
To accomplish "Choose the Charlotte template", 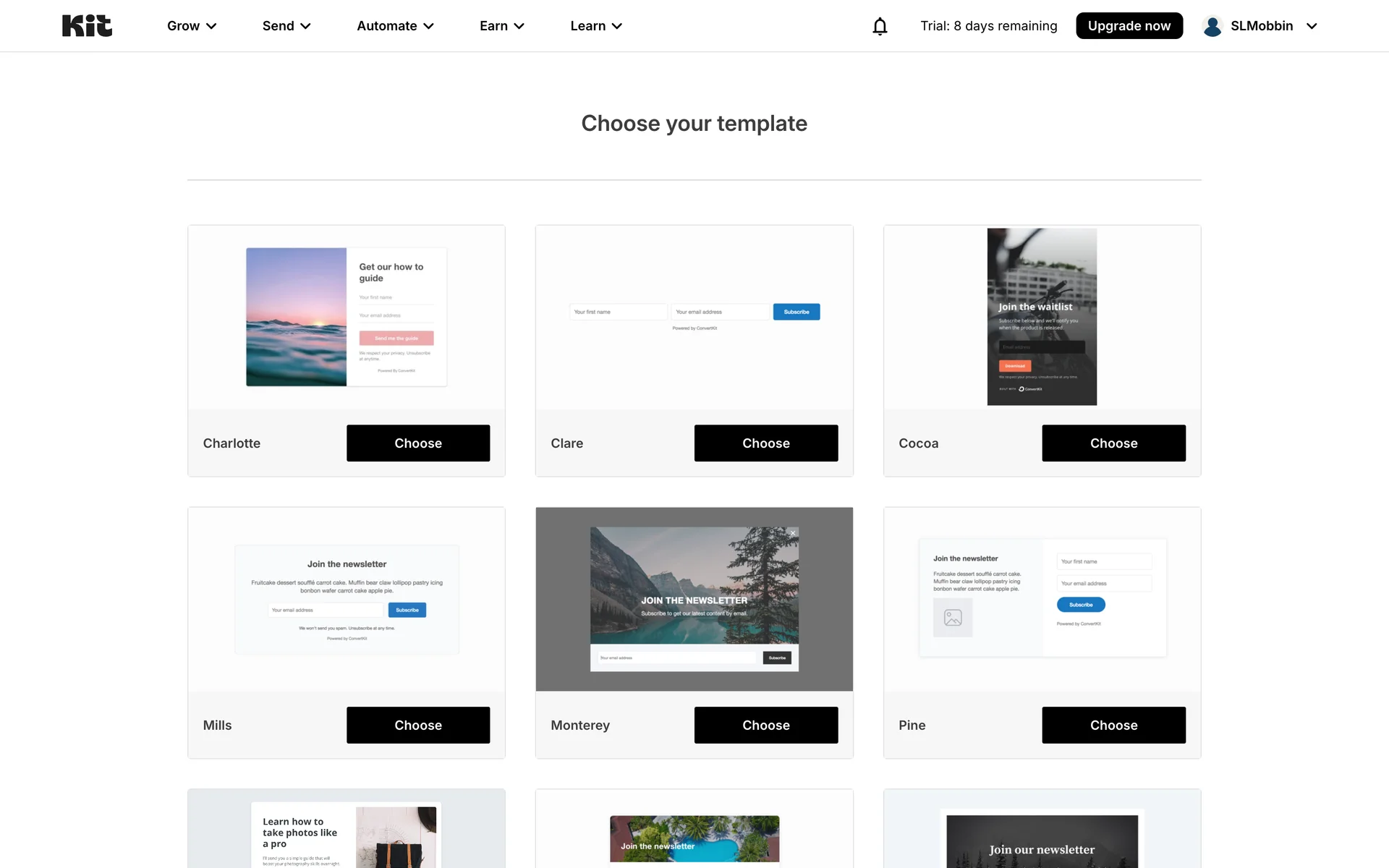I will click(x=418, y=443).
